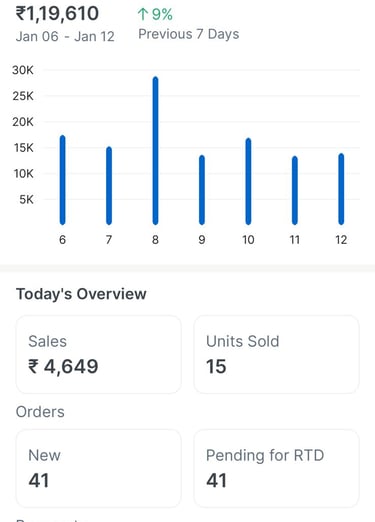Tap the sales bar for day 9
Viewport: 375px width, 522px height.
202,190
